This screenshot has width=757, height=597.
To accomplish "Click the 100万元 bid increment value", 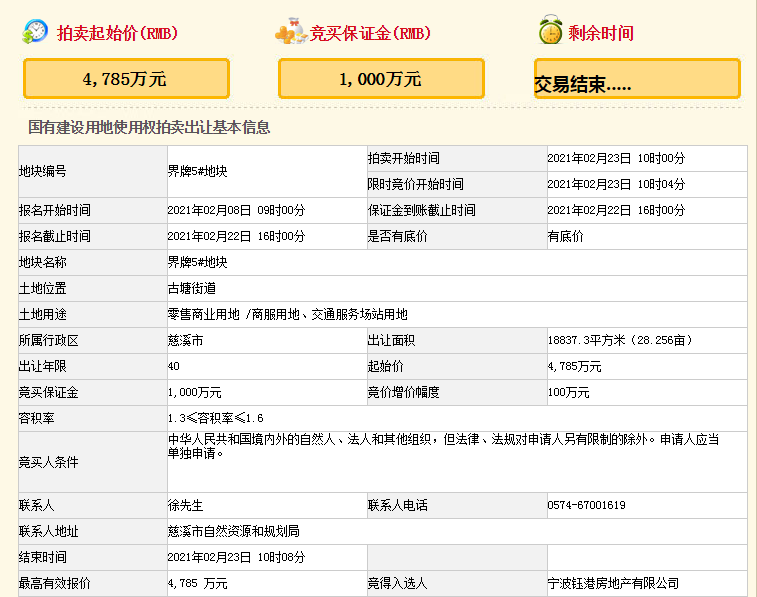I will point(568,392).
